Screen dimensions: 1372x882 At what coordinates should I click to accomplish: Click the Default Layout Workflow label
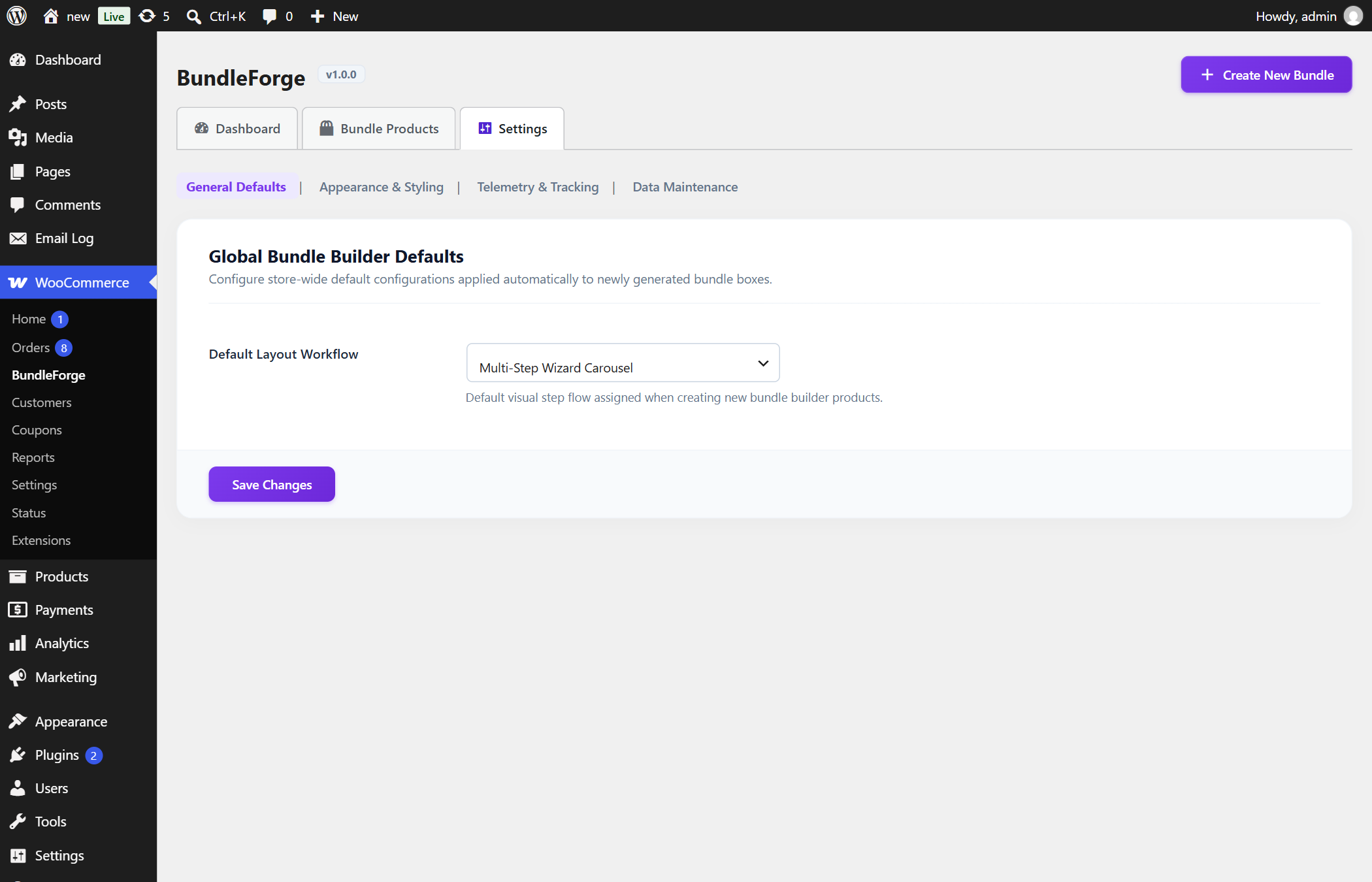(284, 354)
